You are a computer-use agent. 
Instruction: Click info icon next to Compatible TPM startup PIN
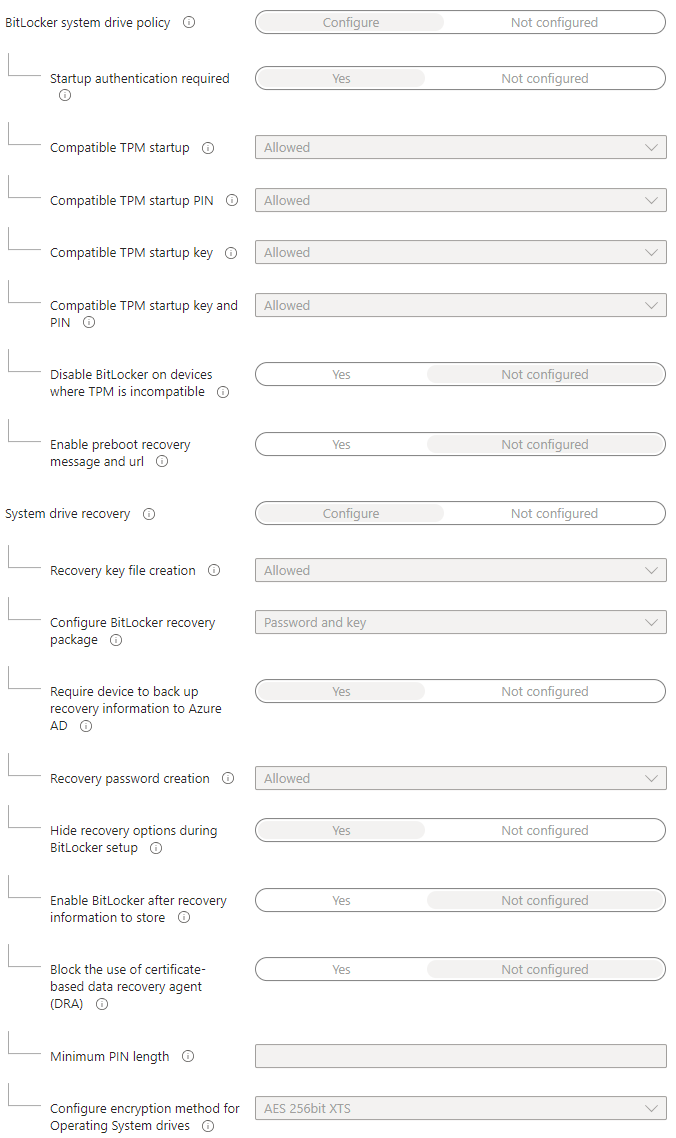pos(232,200)
